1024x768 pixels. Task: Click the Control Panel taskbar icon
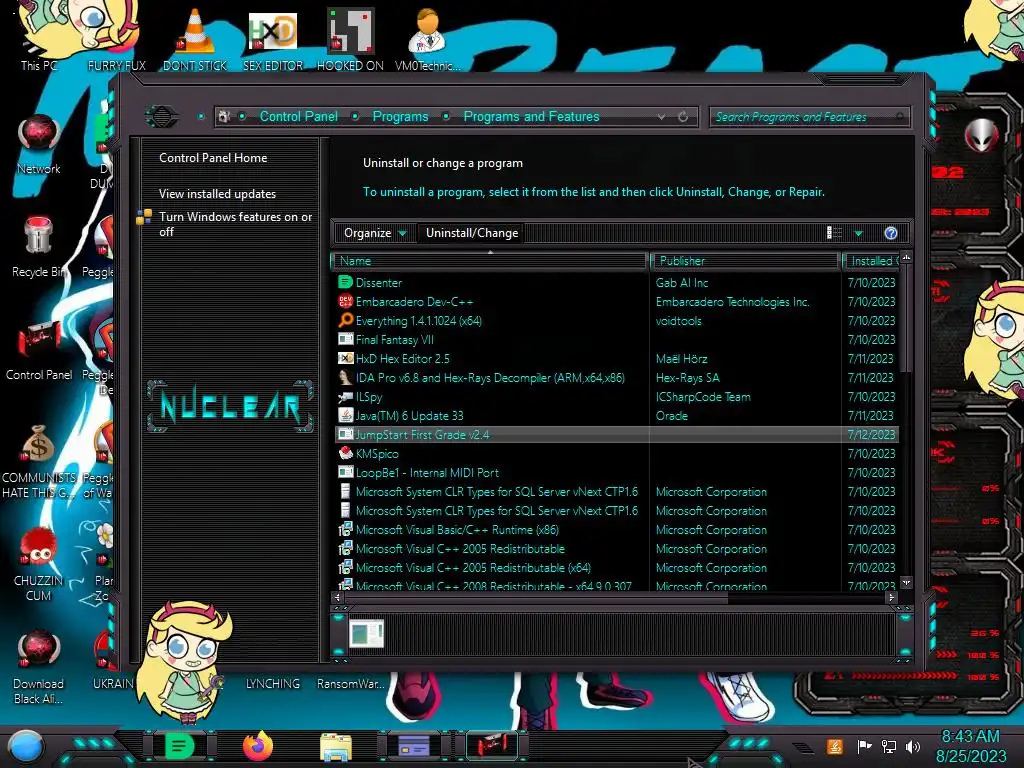point(491,746)
